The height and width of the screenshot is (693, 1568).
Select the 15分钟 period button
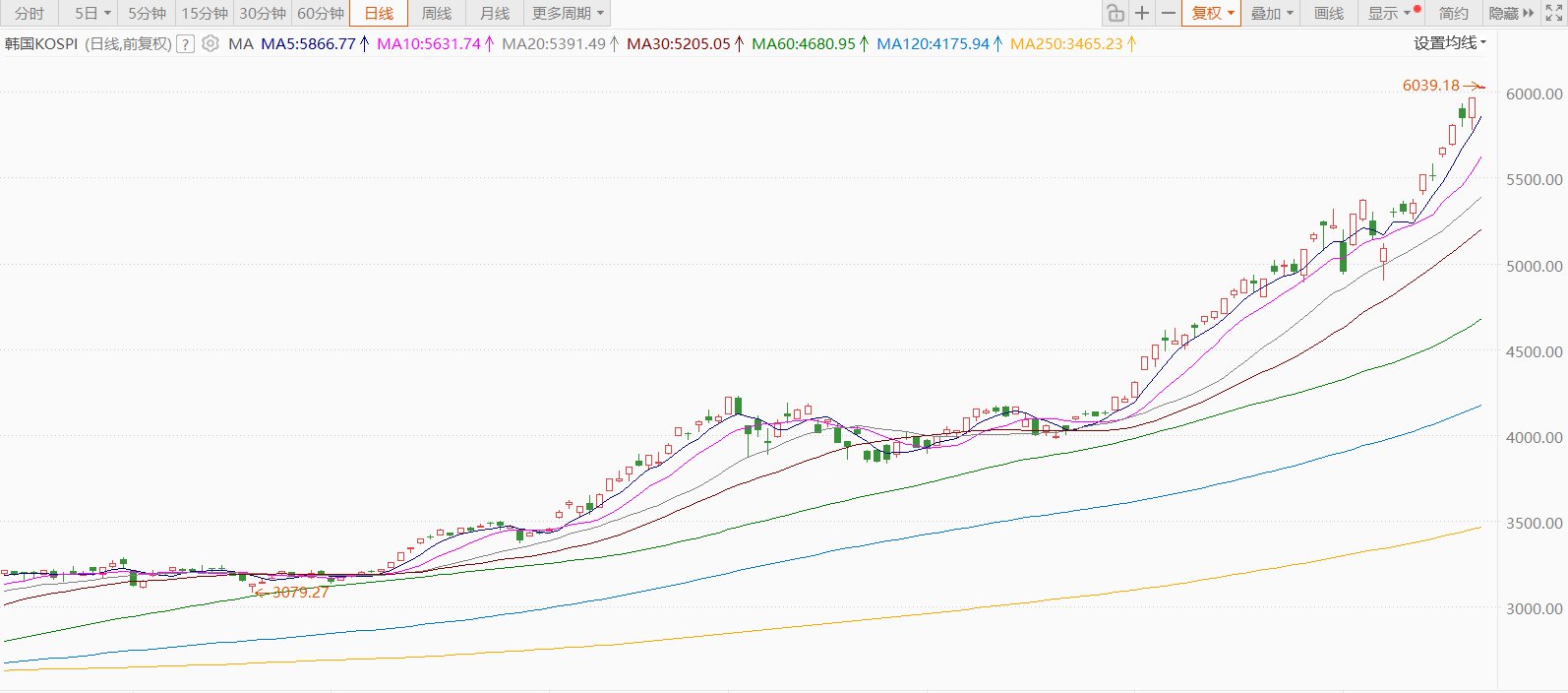click(x=204, y=13)
